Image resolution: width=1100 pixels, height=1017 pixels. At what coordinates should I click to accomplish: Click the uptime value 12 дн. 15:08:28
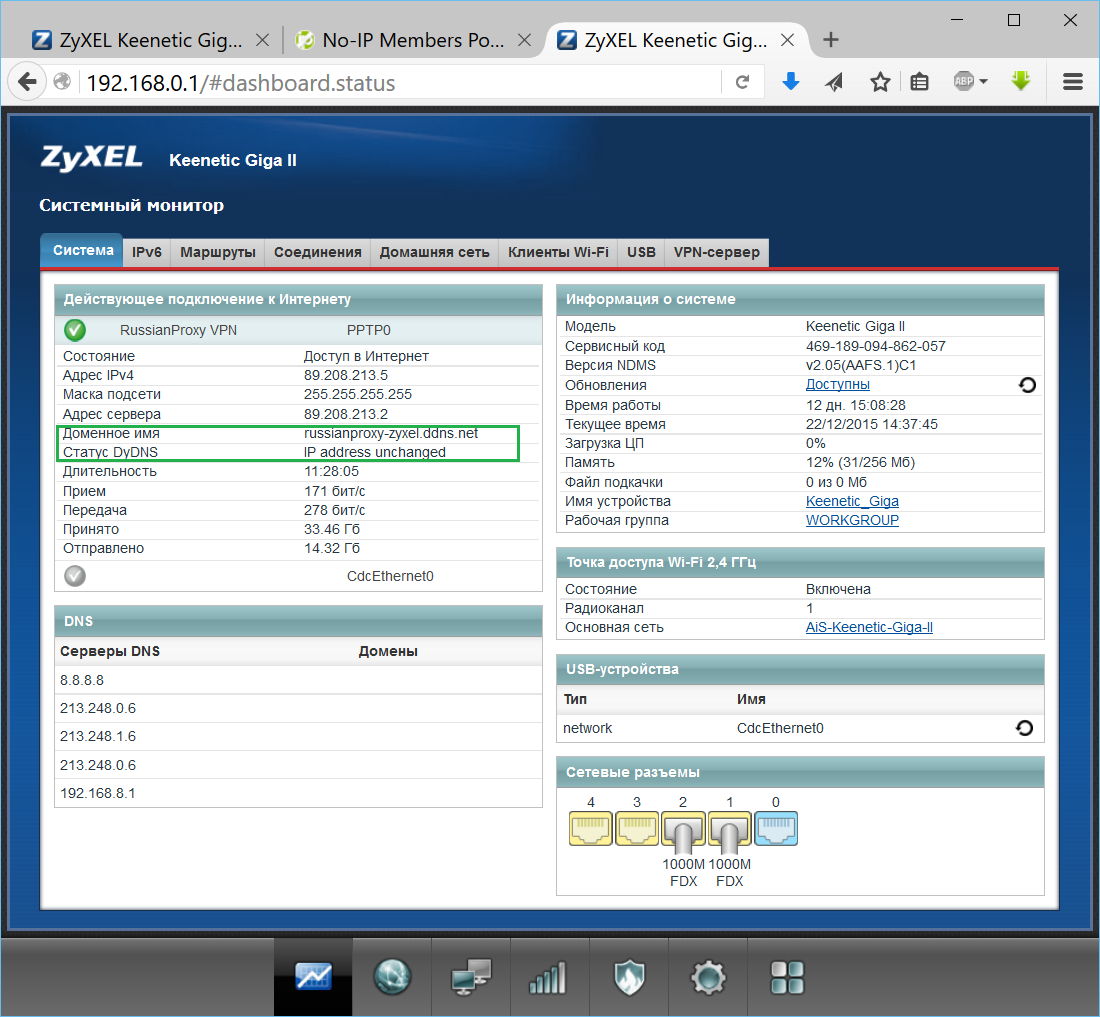click(x=855, y=405)
